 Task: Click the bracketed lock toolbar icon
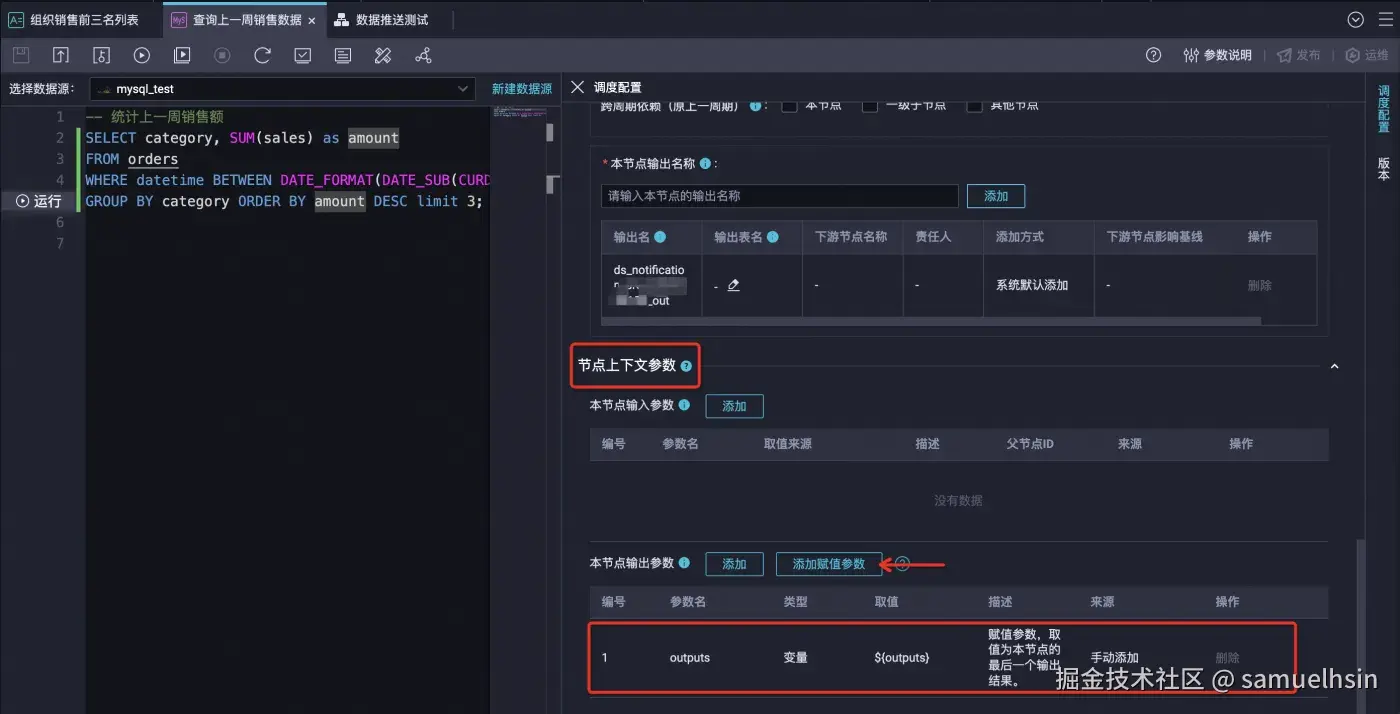[101, 56]
